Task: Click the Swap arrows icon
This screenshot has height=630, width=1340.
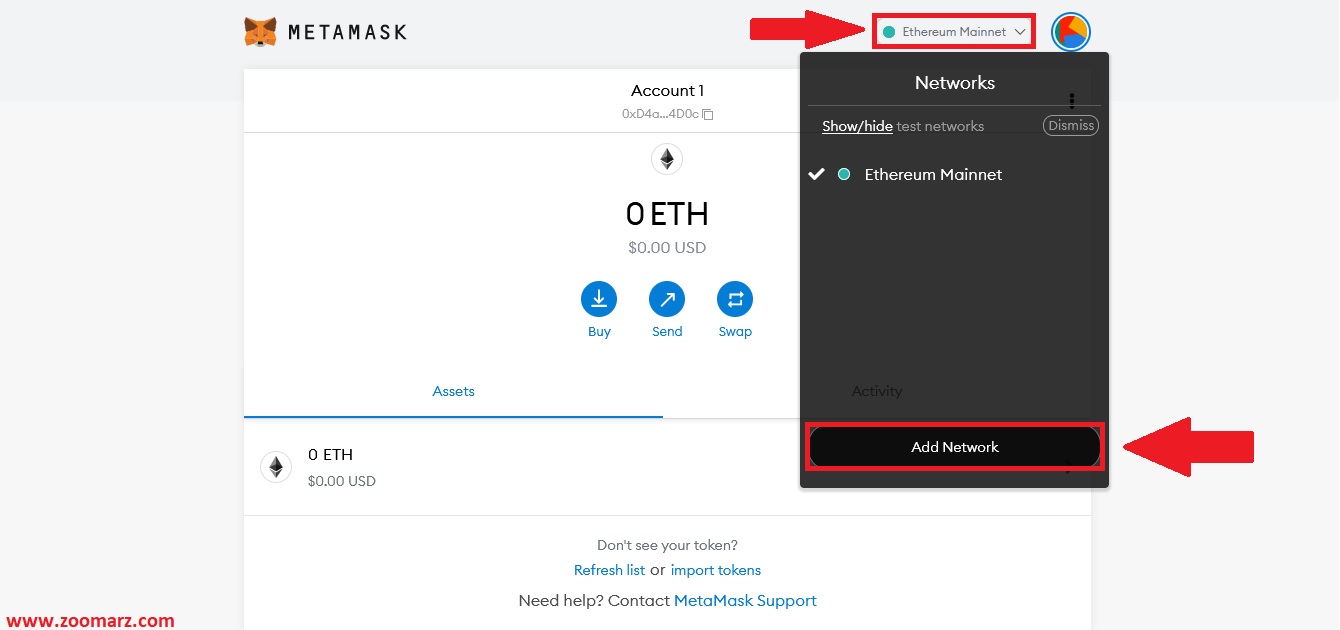Action: 735,299
